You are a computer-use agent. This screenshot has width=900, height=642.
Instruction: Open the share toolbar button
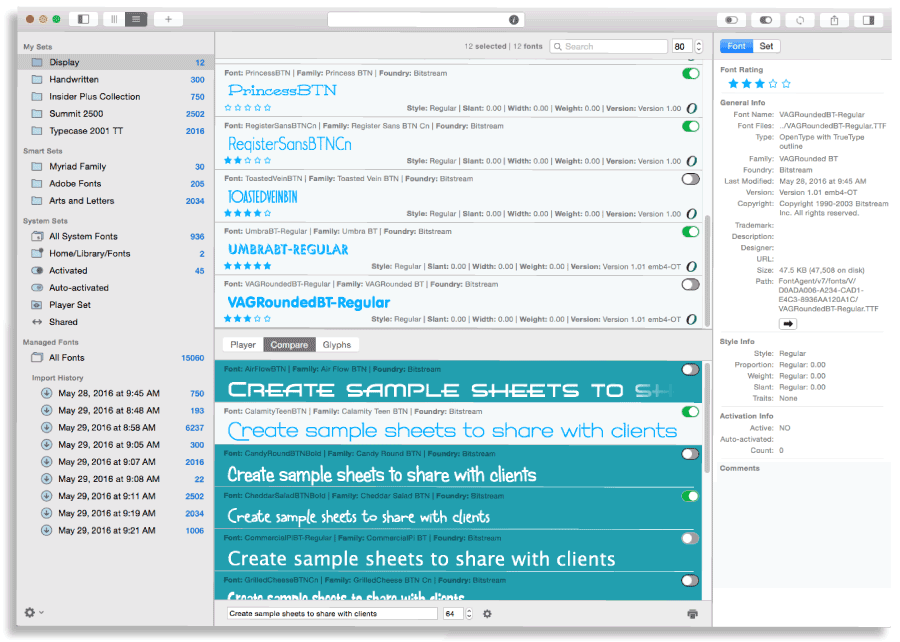click(835, 19)
